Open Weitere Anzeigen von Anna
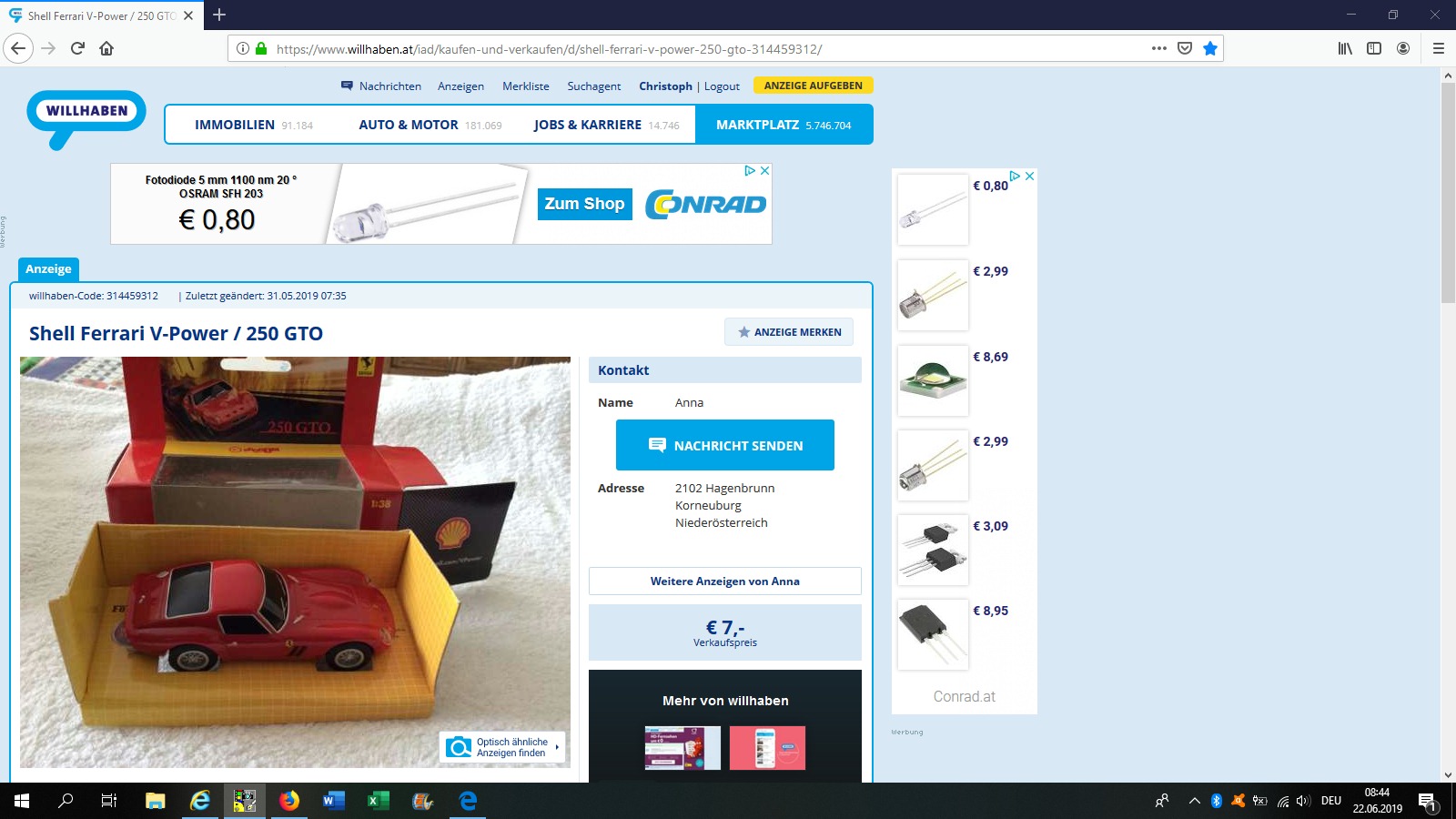The image size is (1456, 819). (725, 581)
